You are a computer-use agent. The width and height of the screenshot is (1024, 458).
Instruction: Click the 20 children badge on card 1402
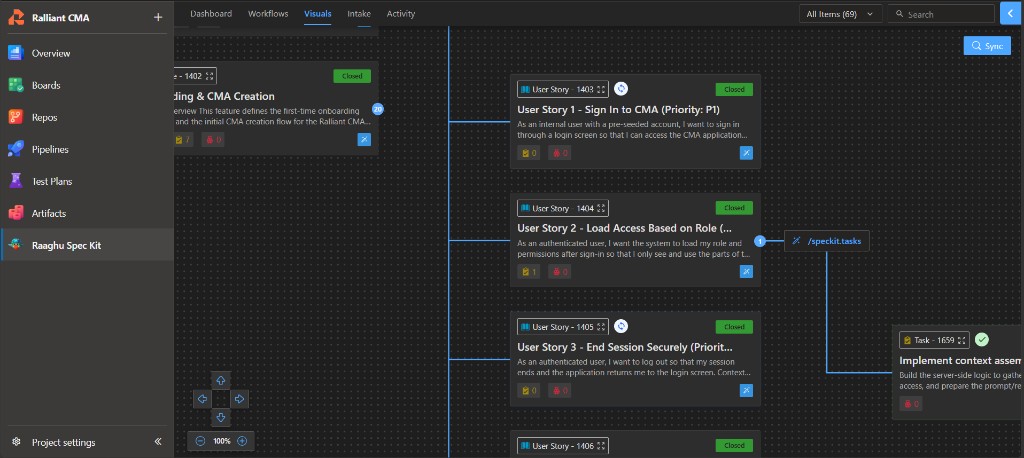point(377,109)
